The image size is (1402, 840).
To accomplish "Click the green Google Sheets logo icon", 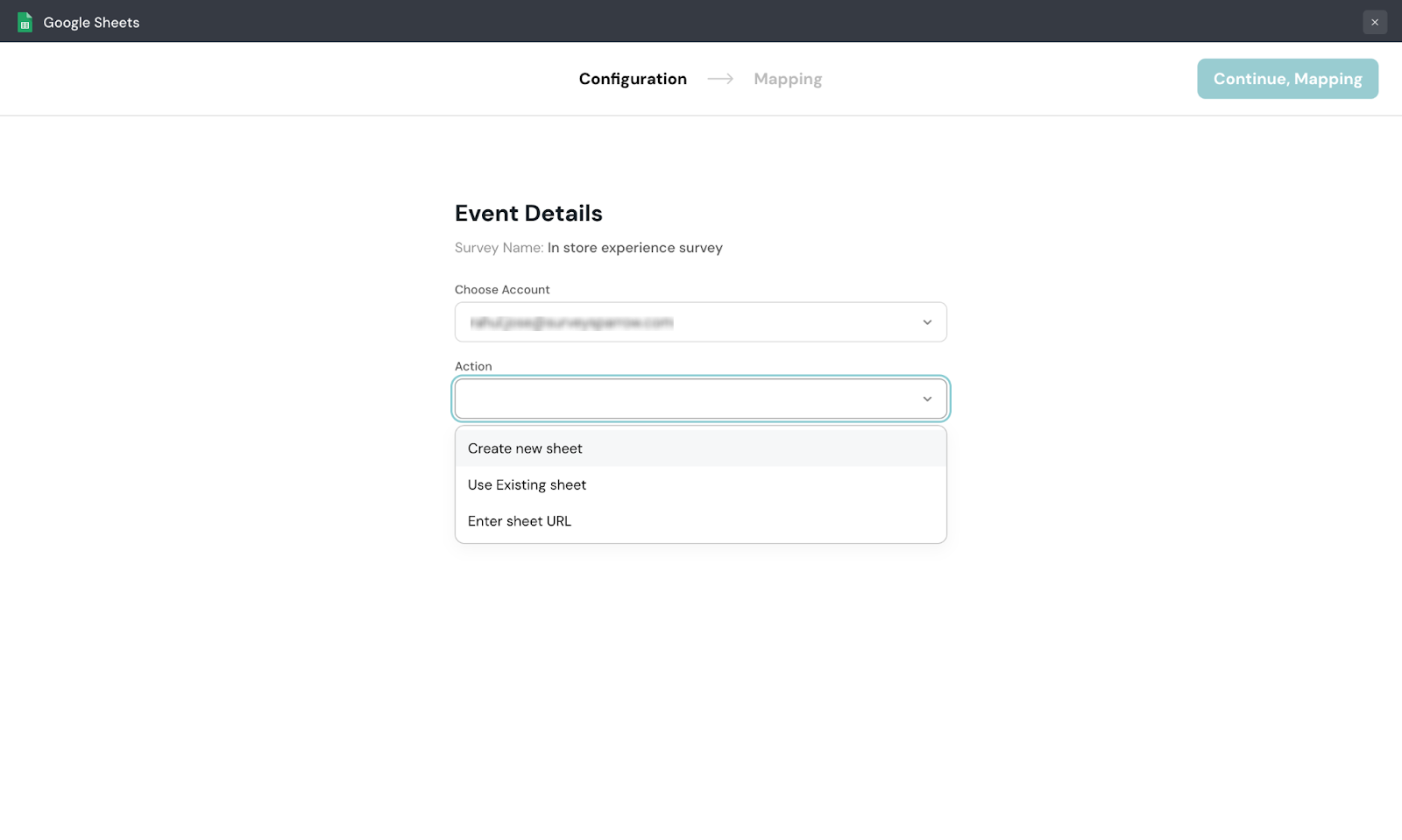I will pos(25,22).
